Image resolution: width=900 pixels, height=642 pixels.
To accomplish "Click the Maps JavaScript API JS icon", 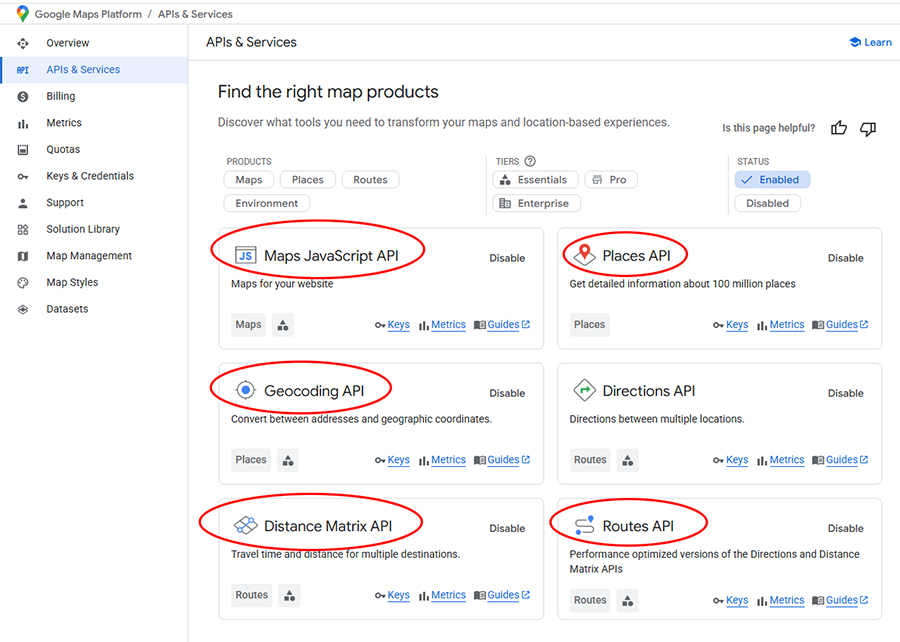I will coord(245,256).
